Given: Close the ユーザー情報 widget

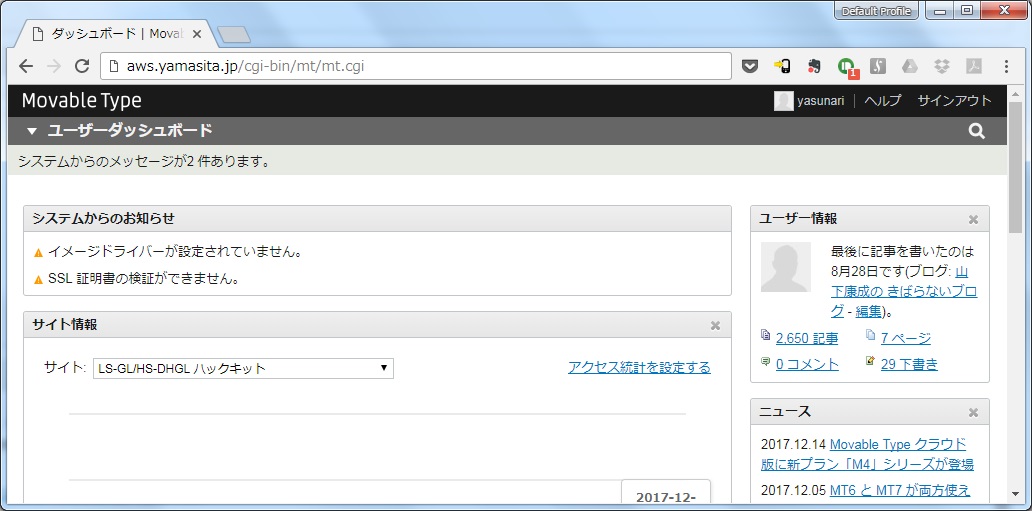Looking at the screenshot, I should [x=973, y=219].
